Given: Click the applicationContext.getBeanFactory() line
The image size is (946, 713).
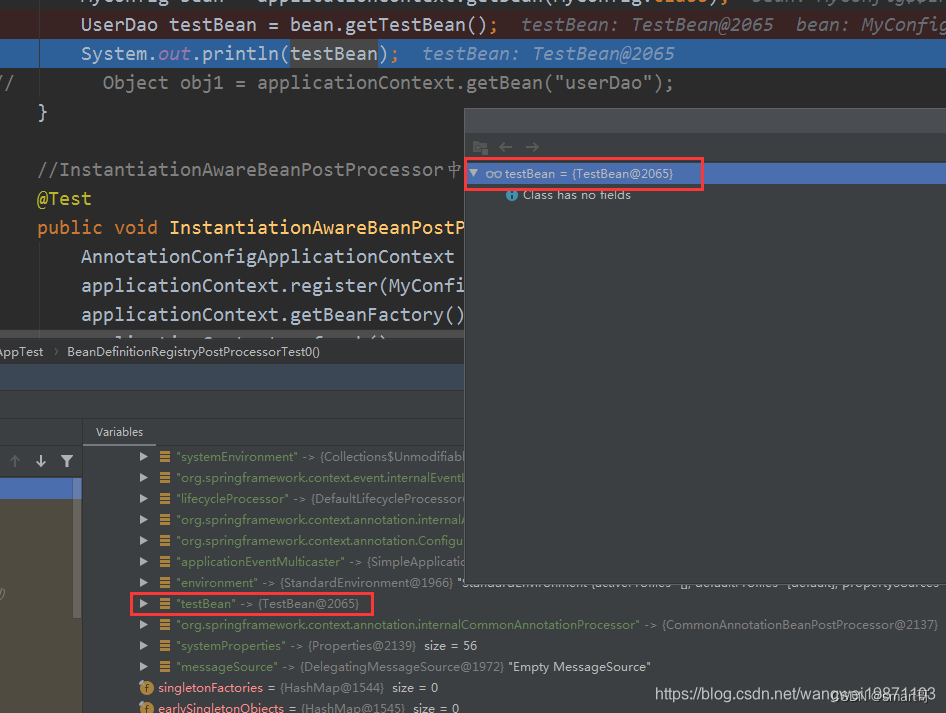Looking at the screenshot, I should 273,314.
